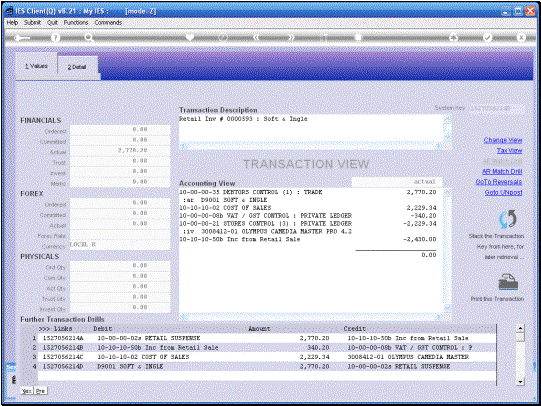Open the Tax View link
This screenshot has height=406, width=541.
pyautogui.click(x=509, y=150)
